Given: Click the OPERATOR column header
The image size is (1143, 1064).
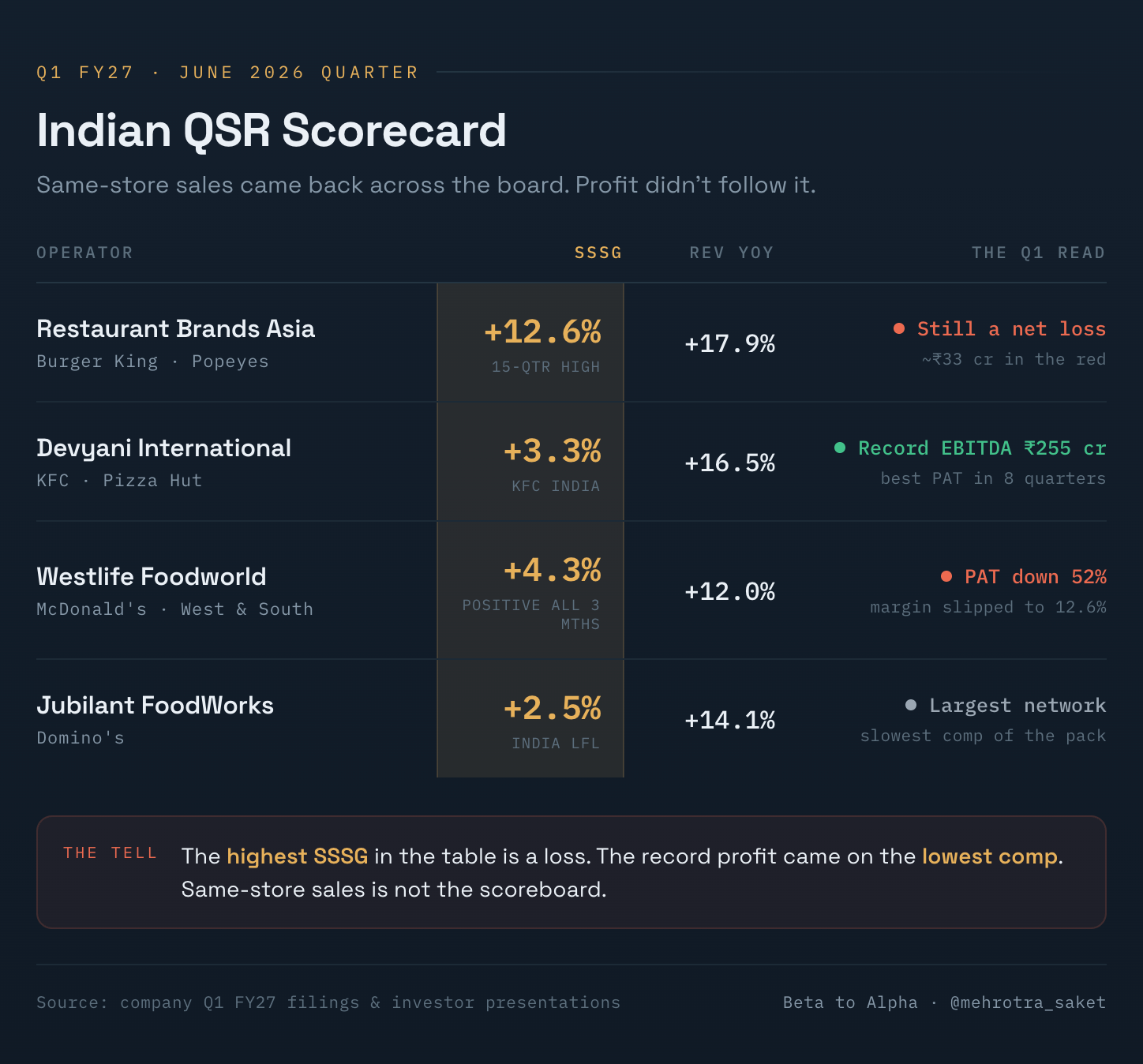Looking at the screenshot, I should pos(84,253).
